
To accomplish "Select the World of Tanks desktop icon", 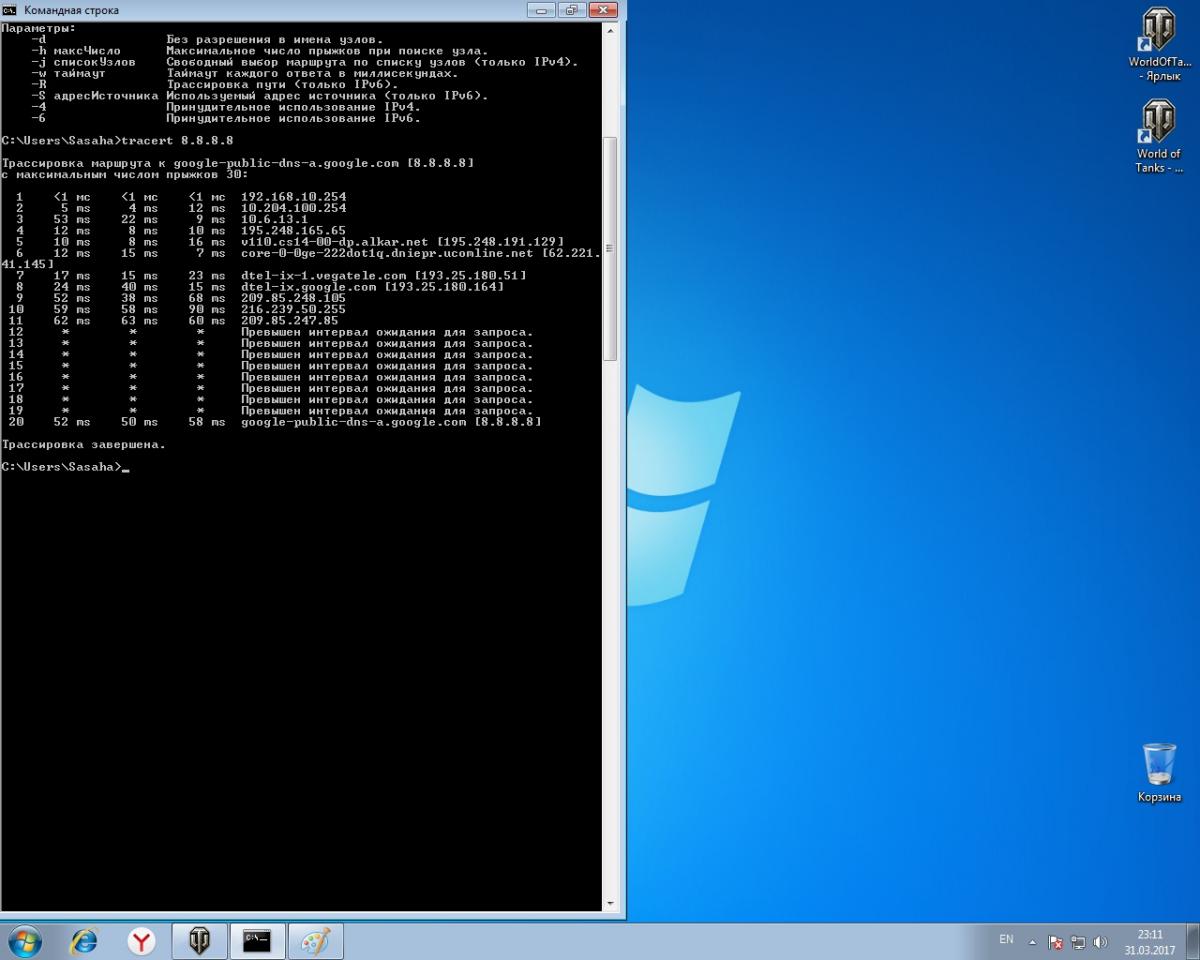I will pyautogui.click(x=1158, y=136).
